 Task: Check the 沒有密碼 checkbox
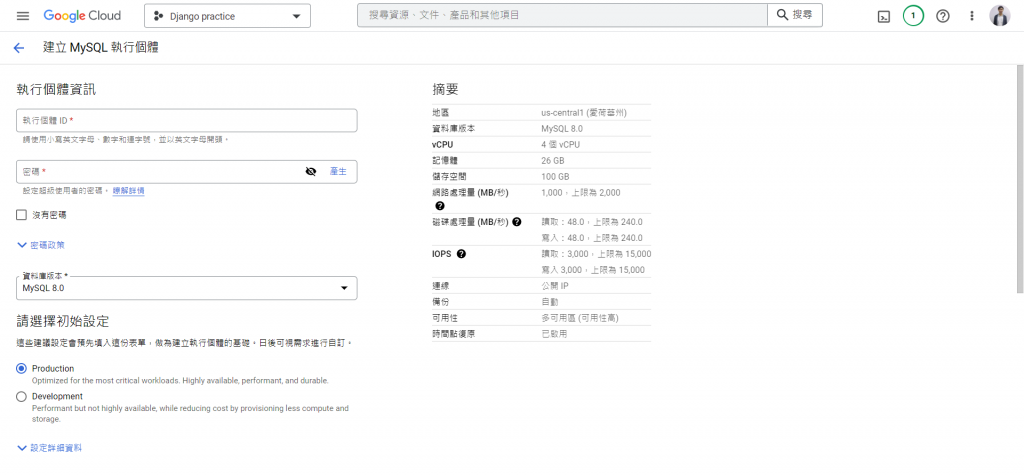22,215
